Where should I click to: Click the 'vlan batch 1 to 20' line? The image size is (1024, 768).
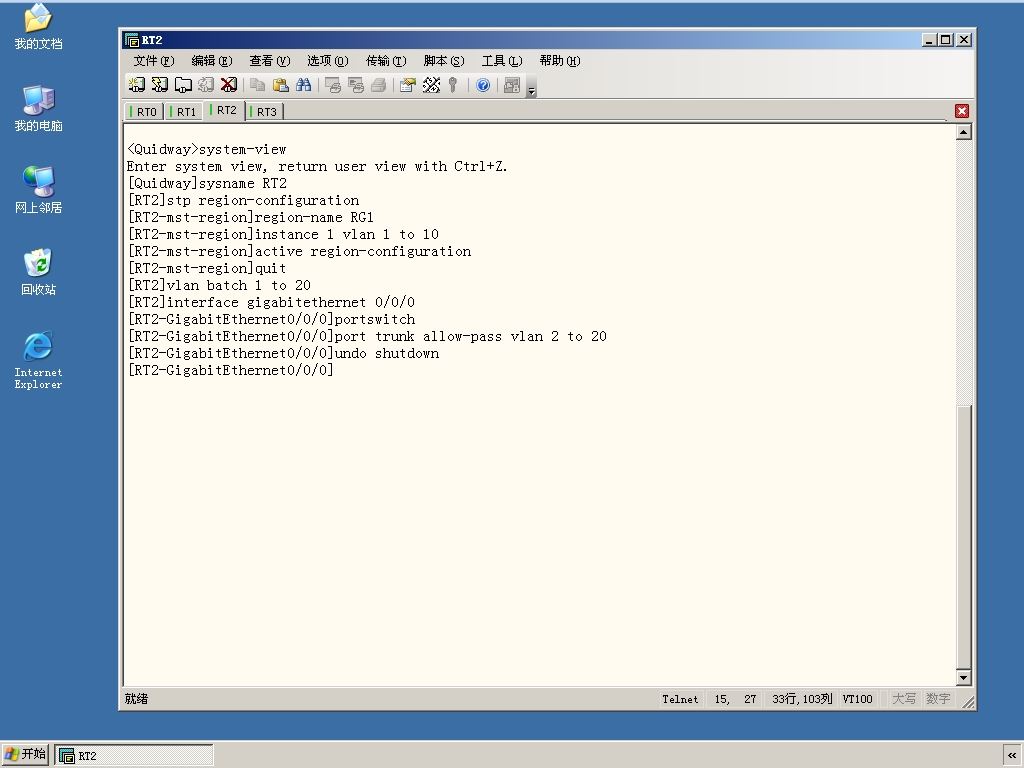219,285
